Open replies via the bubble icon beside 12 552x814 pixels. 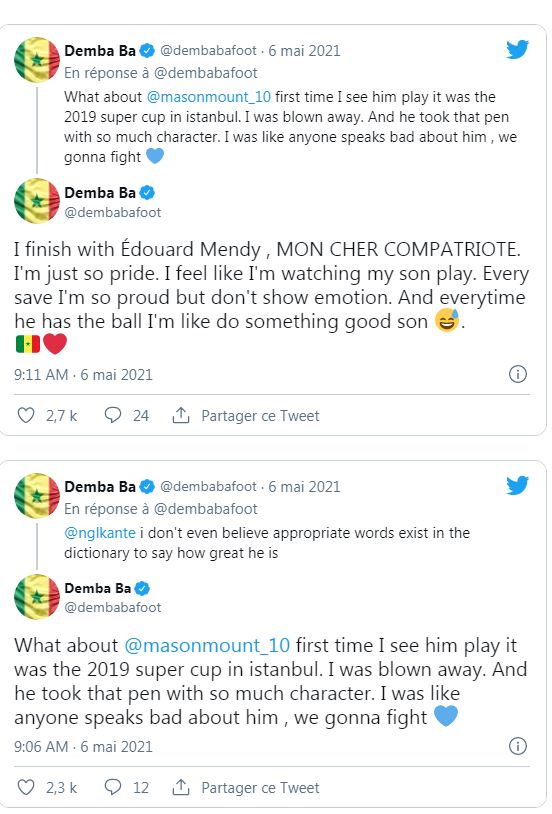coord(113,787)
